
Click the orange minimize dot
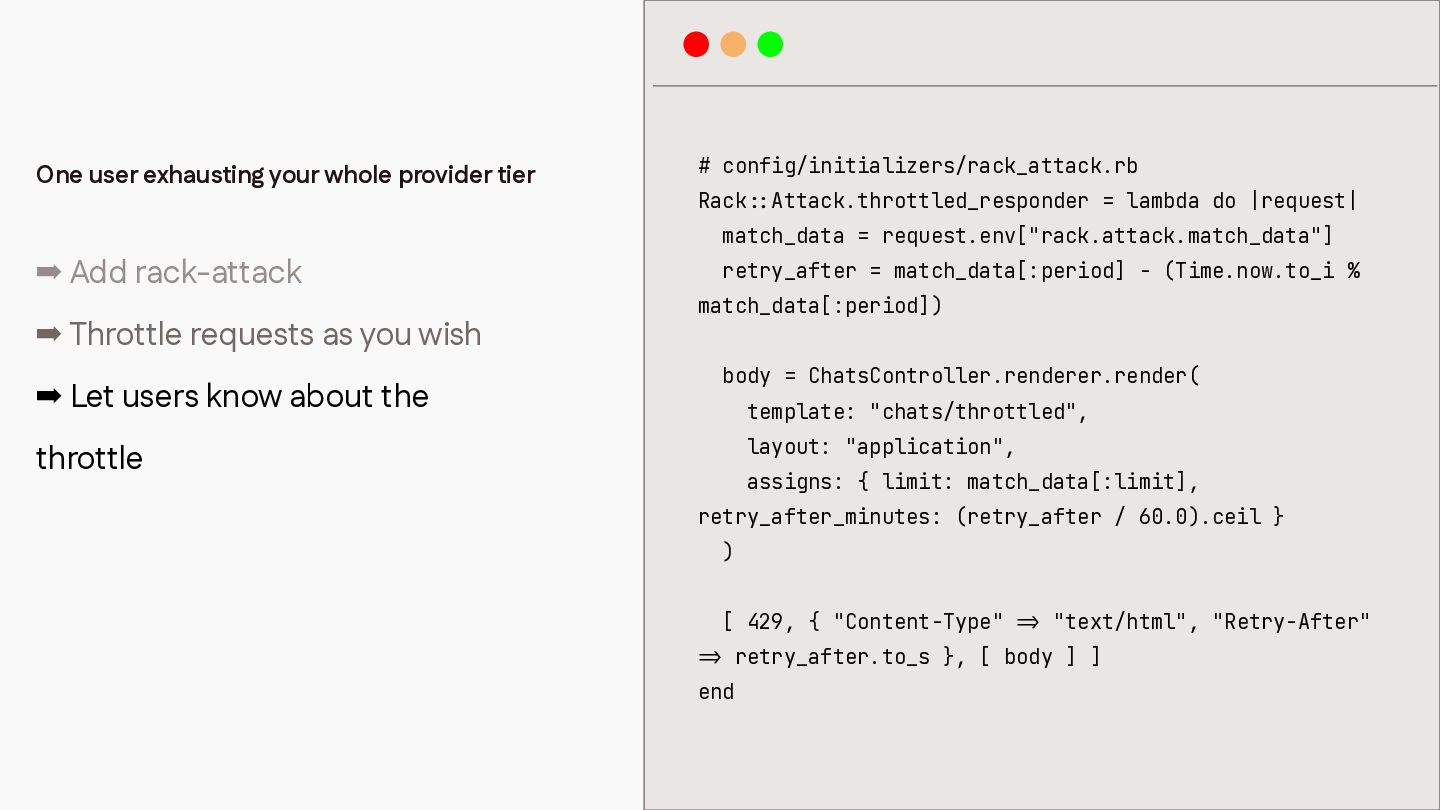point(733,44)
